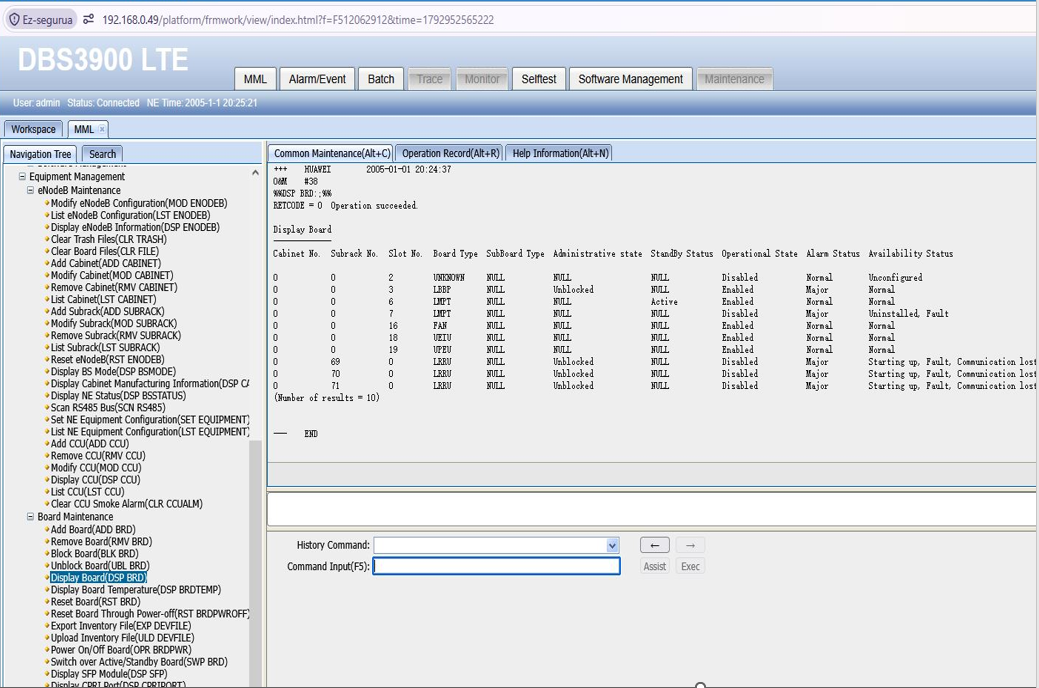Open the Selftest top menu tab
The width and height of the screenshot is (1039, 688).
coord(539,79)
